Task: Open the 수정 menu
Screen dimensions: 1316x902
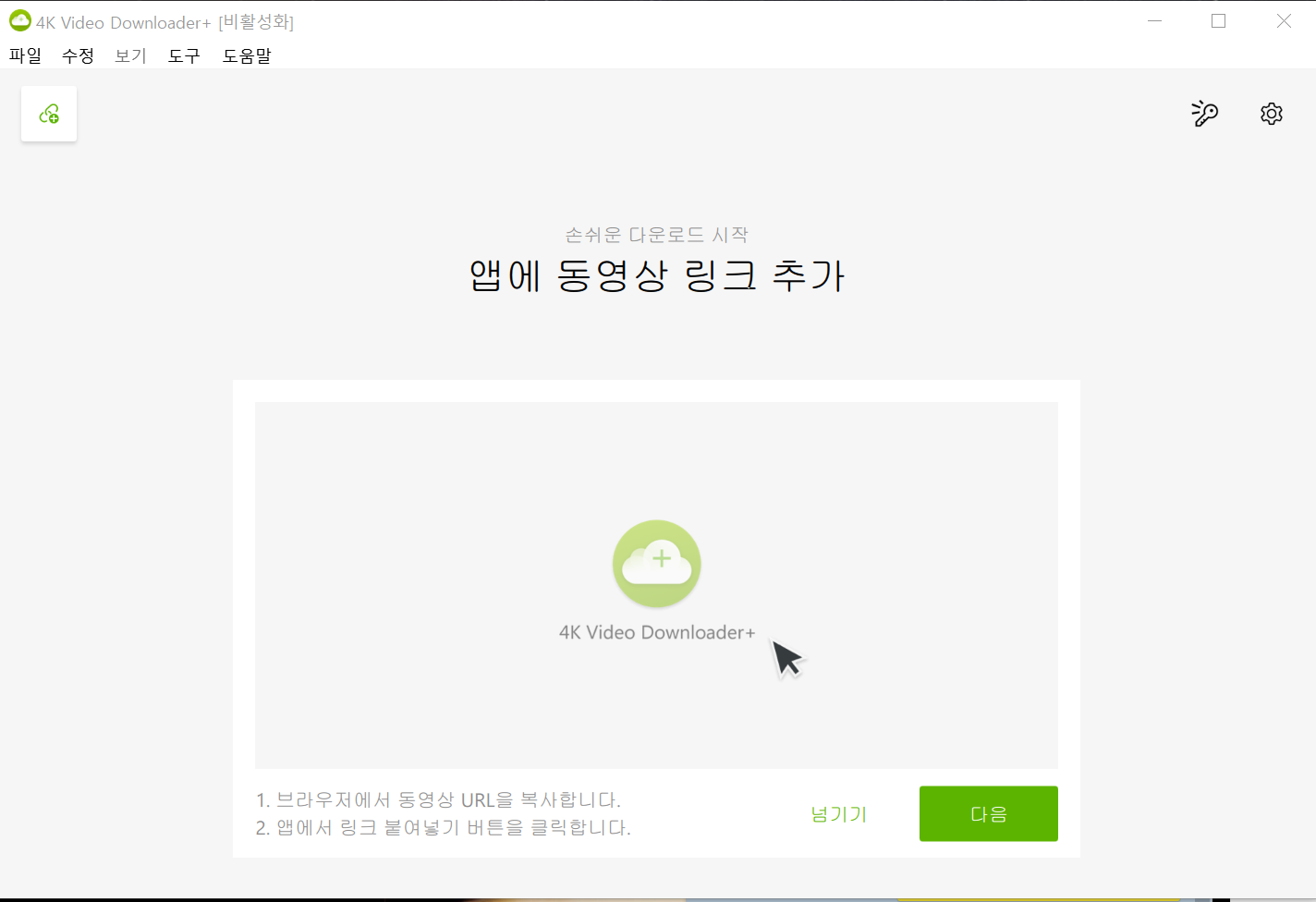Action: point(79,55)
